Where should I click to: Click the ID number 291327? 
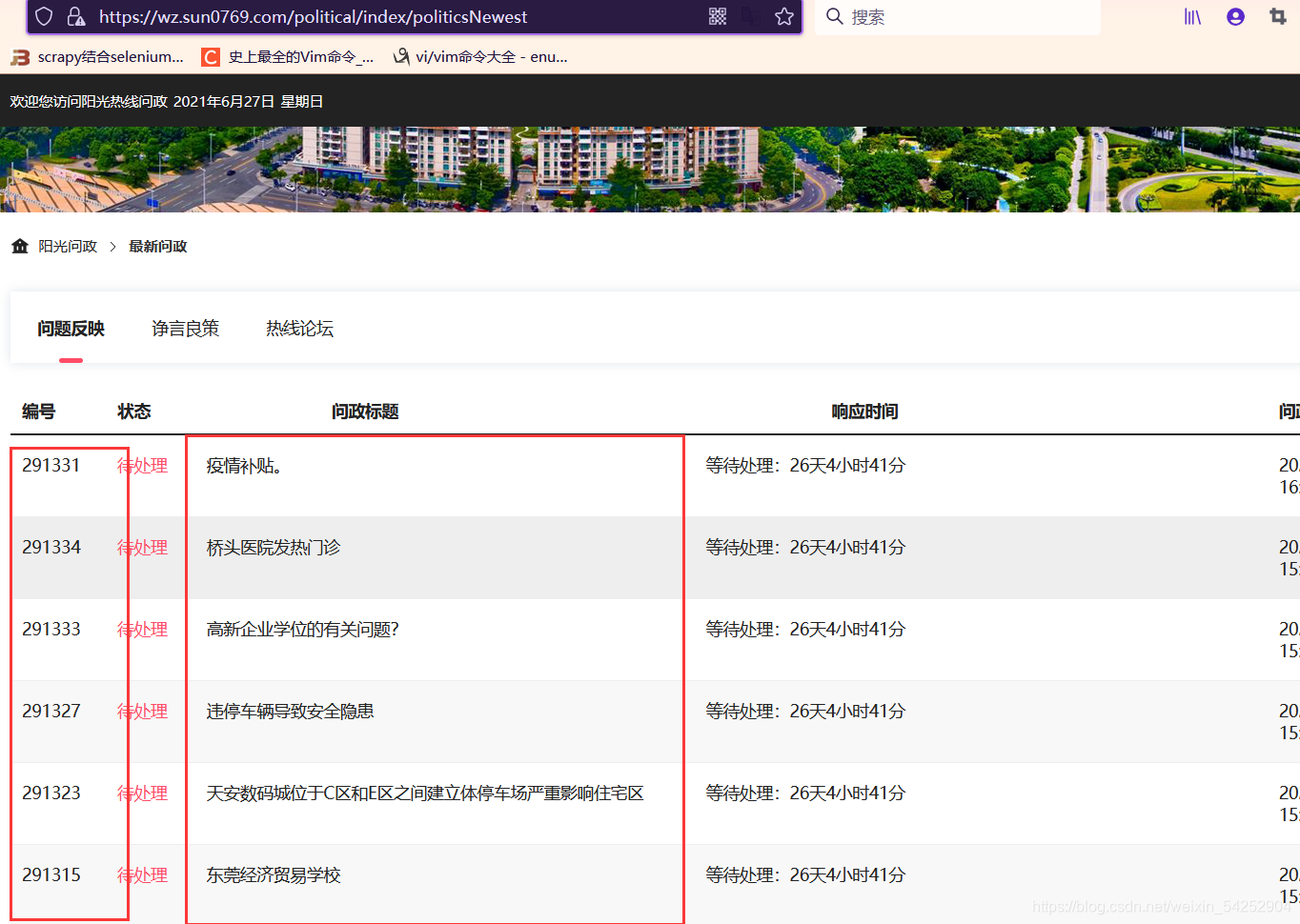click(51, 712)
